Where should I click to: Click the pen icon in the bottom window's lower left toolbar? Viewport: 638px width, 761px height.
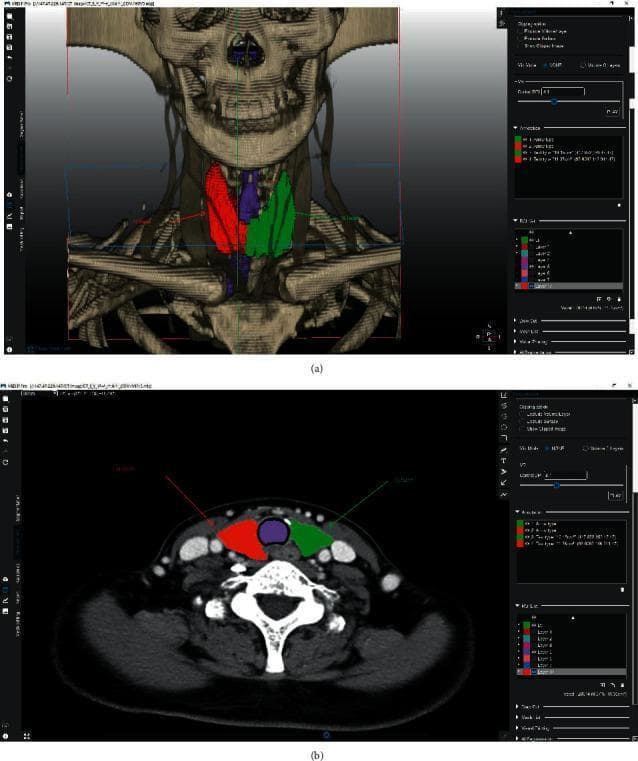tap(5, 599)
